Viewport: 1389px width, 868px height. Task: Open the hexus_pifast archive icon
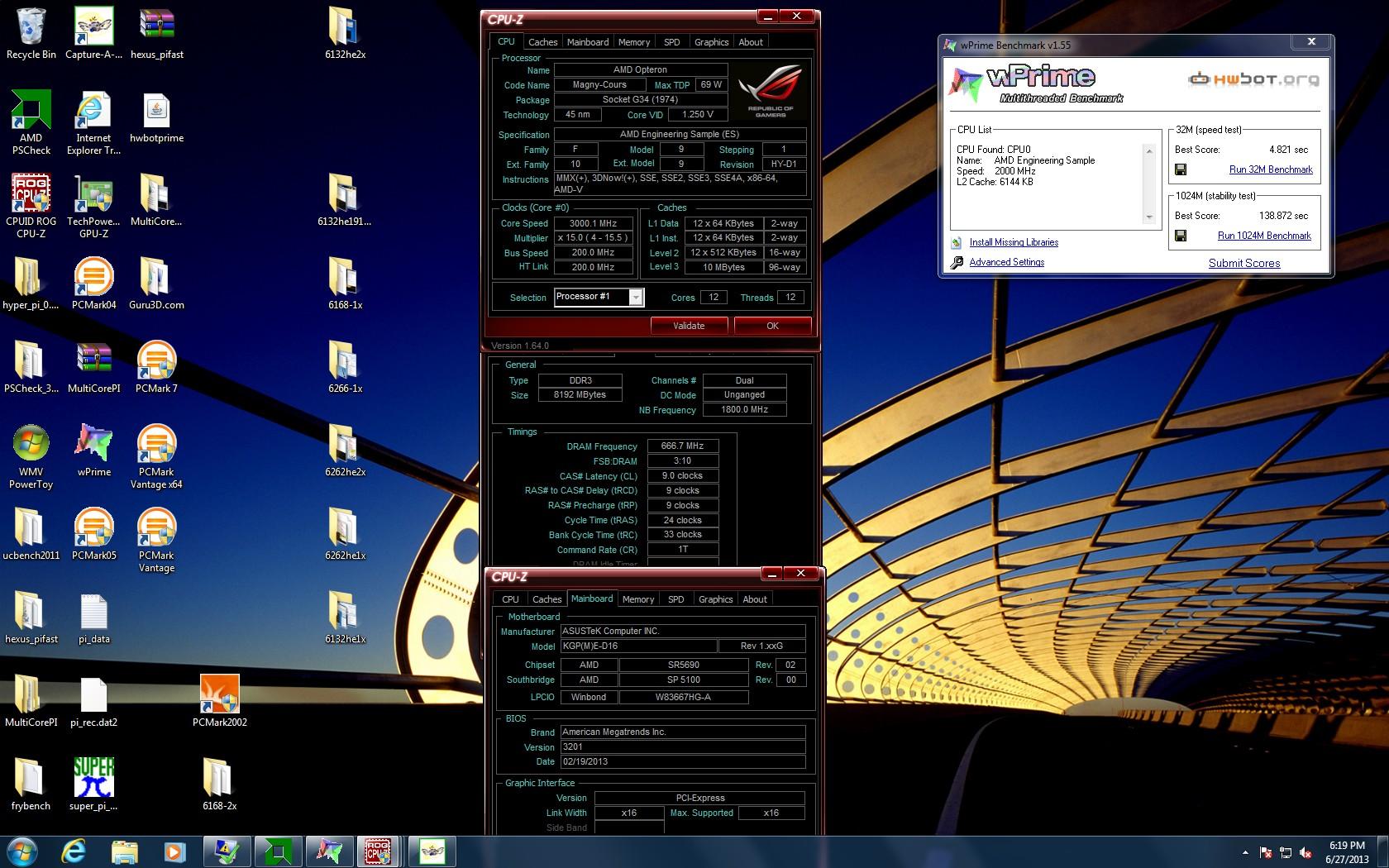click(156, 33)
